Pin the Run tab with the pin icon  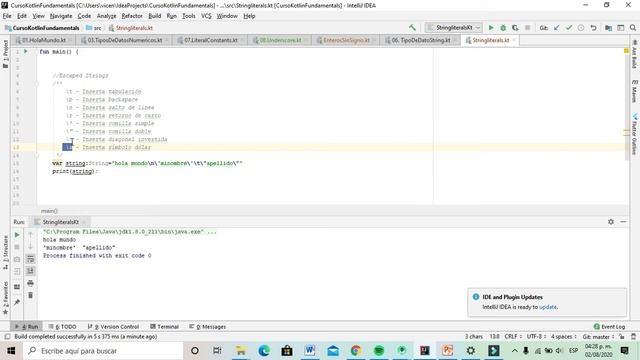click(x=17, y=302)
